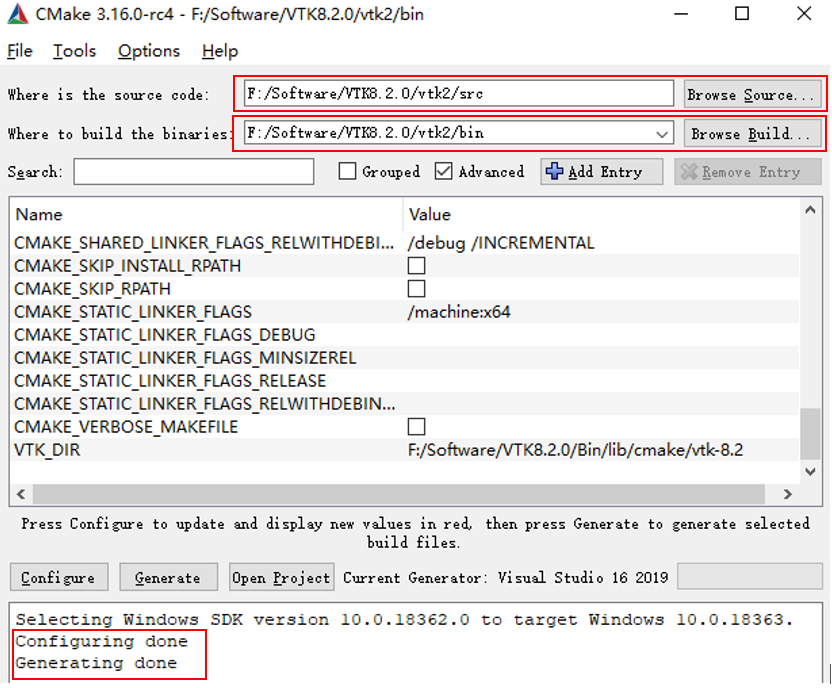Screen dimensions: 832x688
Task: Open the build directory dropdown arrow
Action: click(x=661, y=133)
